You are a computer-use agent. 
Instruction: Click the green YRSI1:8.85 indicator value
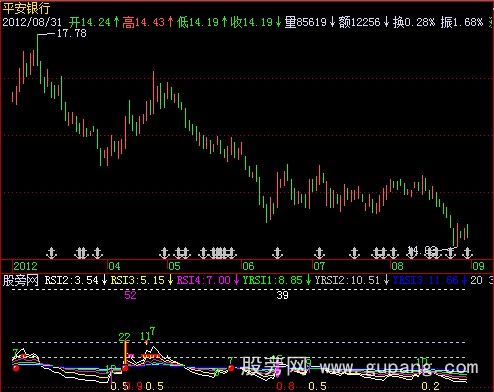pyautogui.click(x=273, y=280)
